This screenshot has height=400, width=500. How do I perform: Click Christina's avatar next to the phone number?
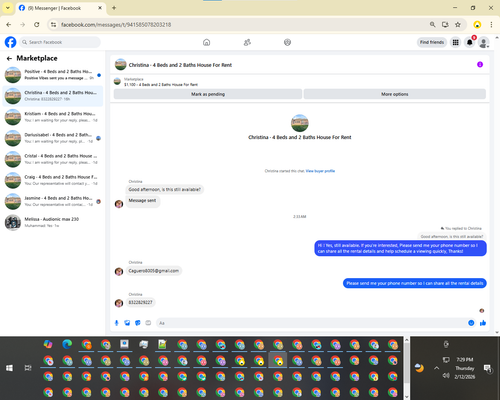click(x=119, y=303)
